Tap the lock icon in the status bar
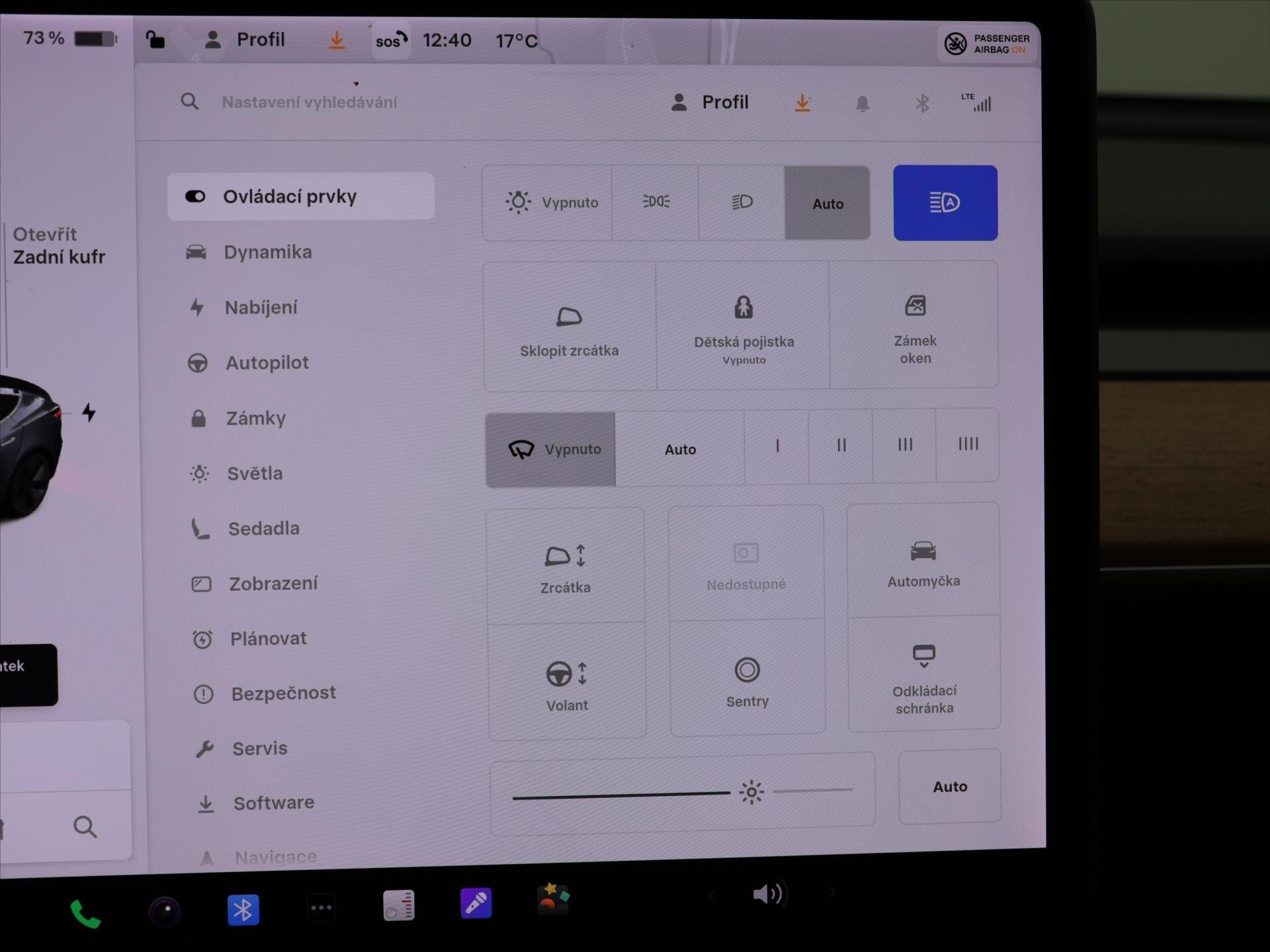This screenshot has height=952, width=1270. 155,40
